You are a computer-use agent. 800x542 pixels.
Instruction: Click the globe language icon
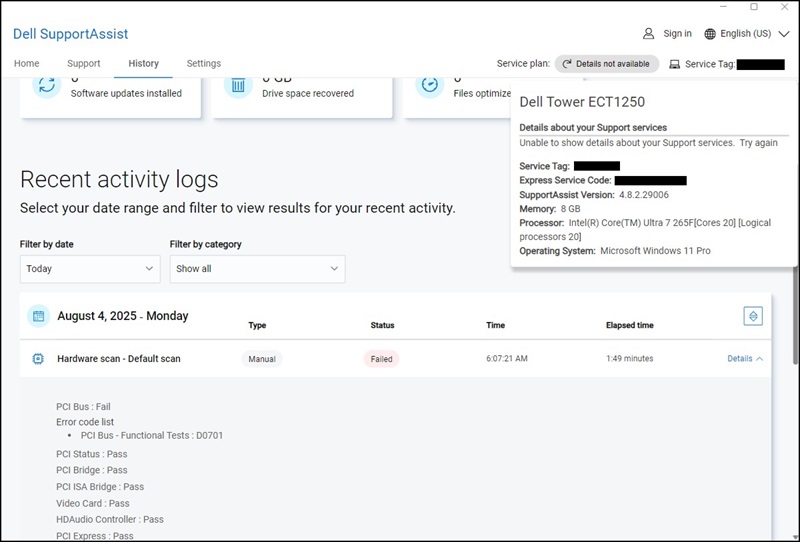pyautogui.click(x=710, y=33)
